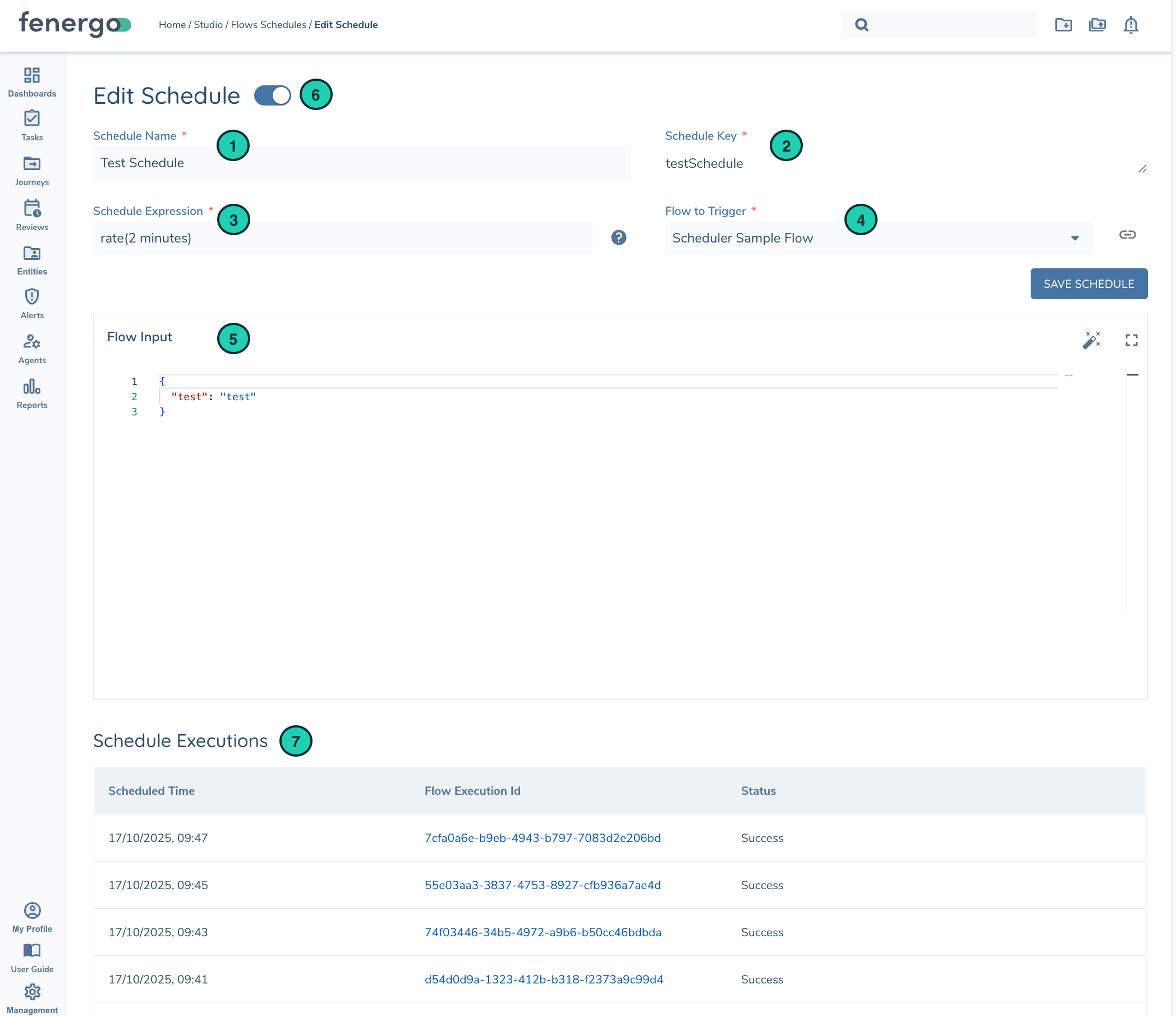Open execution 7cfa0a6e-b9eb-4943-b797-7083d2e206bd link

542,837
